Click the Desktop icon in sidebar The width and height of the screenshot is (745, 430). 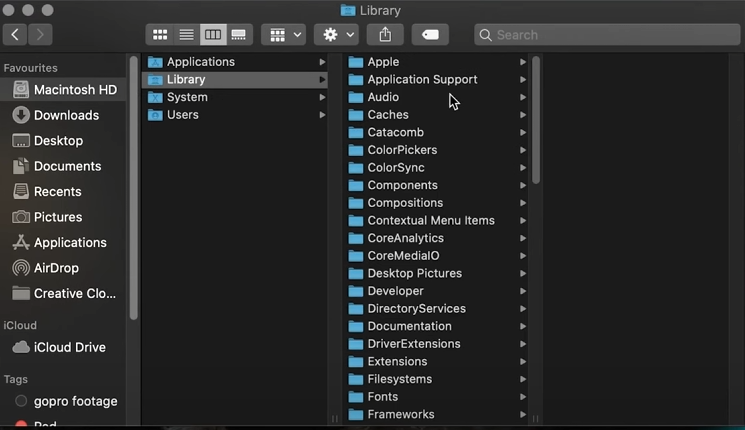point(21,141)
